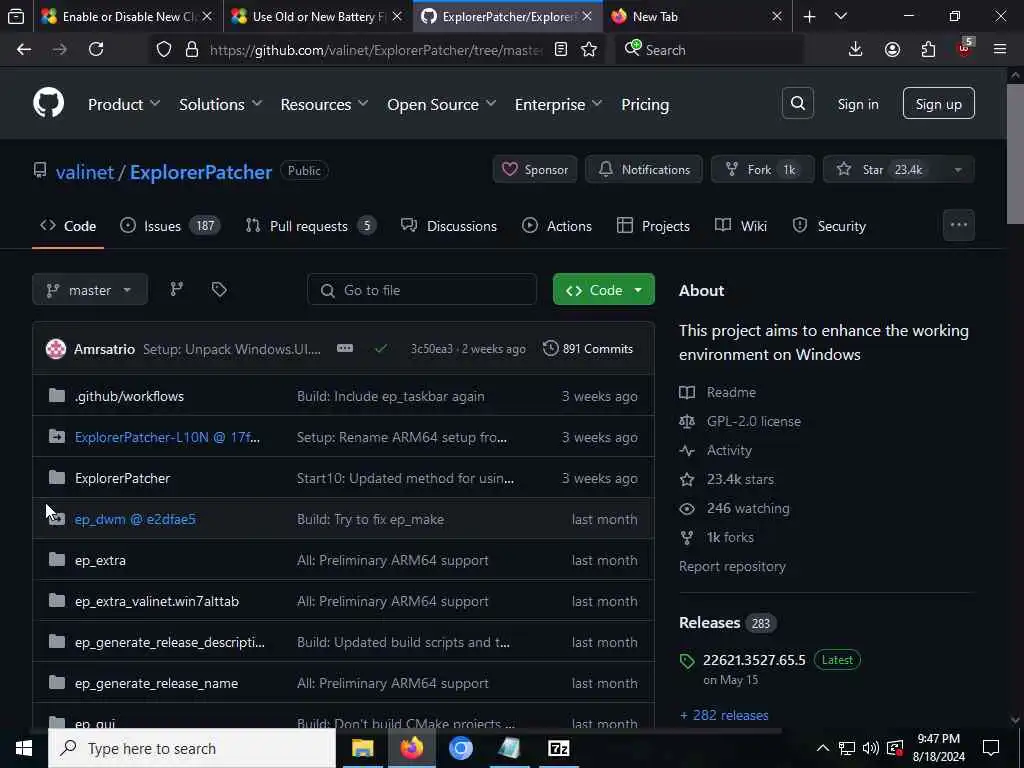This screenshot has height=768, width=1024.
Task: Open 7-Zip from the taskbar
Action: pos(558,748)
